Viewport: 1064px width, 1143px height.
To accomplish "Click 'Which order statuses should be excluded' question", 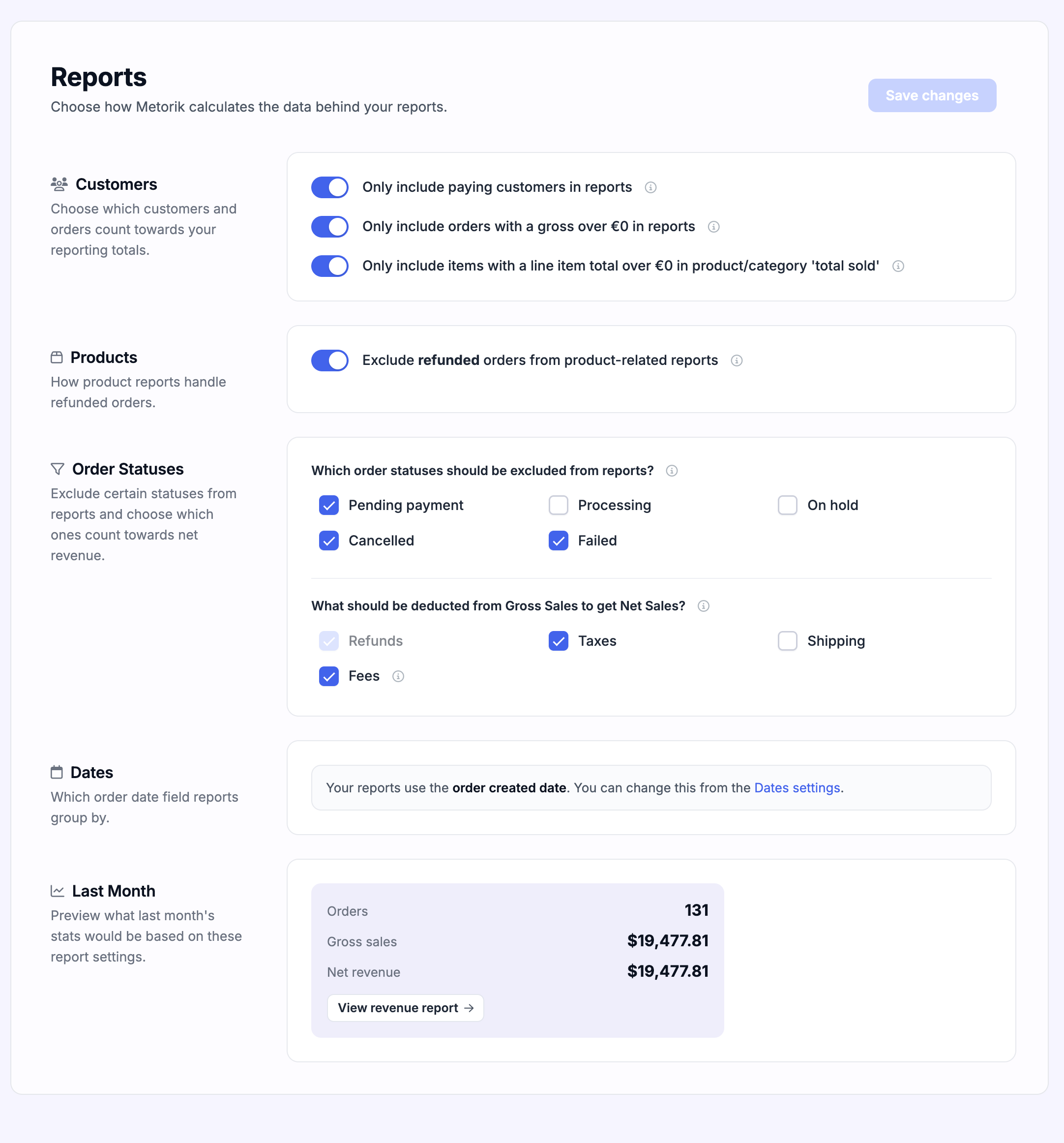I will pos(482,471).
